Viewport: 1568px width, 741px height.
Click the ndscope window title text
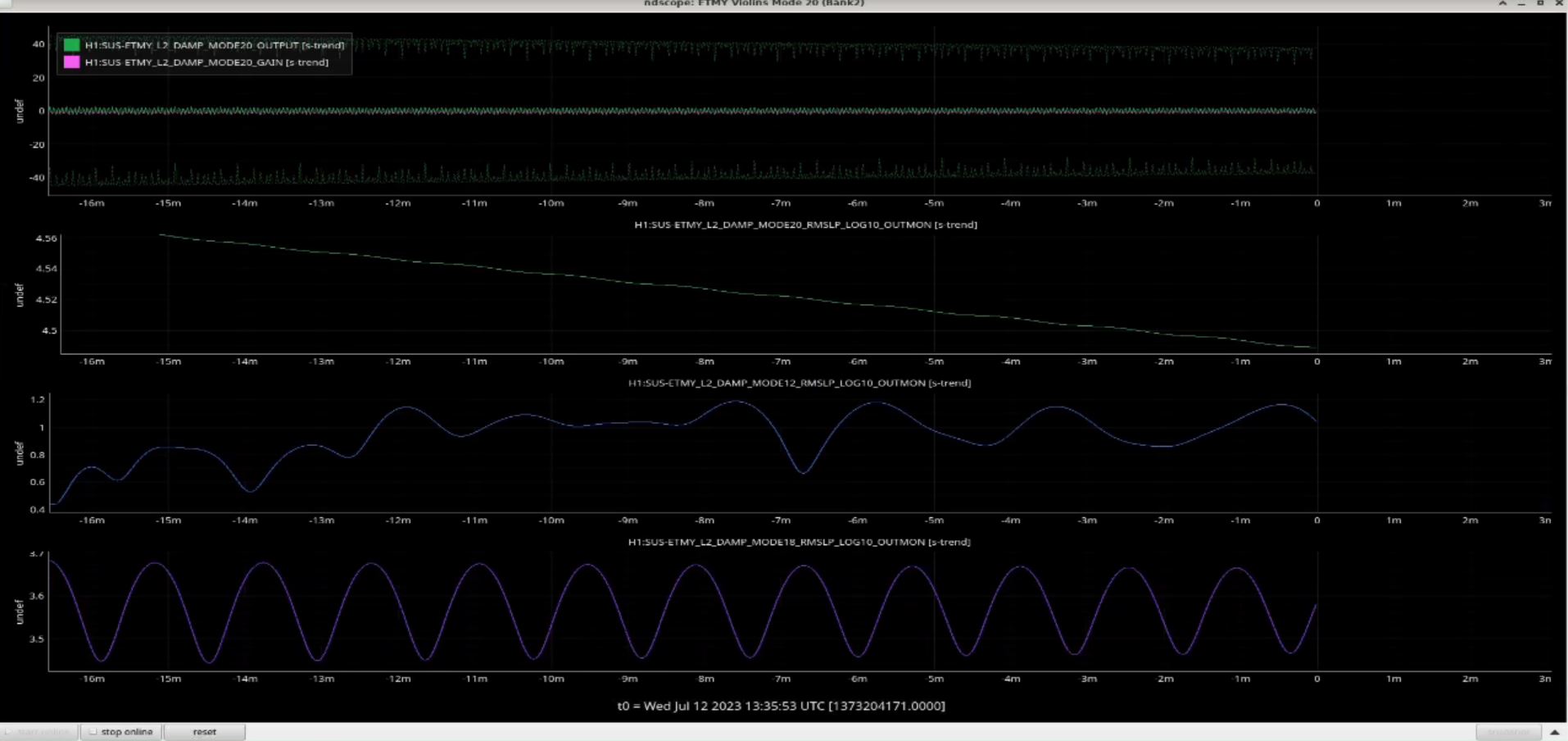[754, 4]
